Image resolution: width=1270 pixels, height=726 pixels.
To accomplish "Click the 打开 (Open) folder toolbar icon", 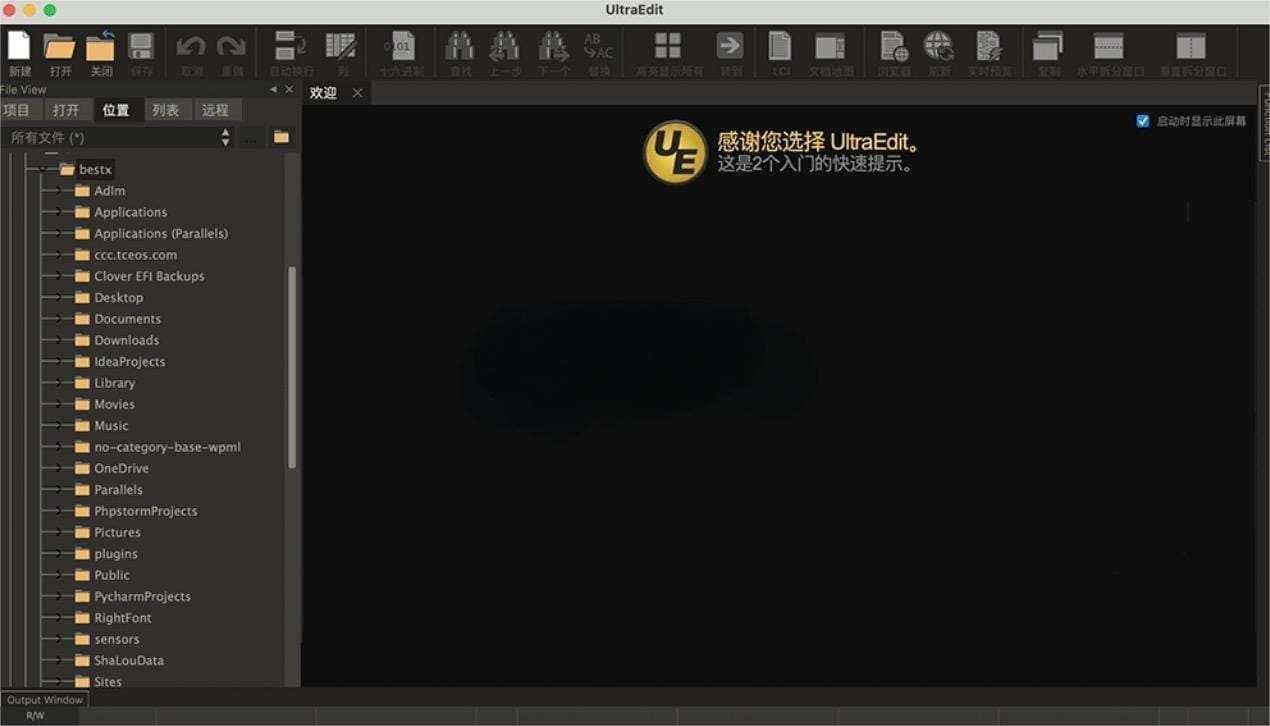I will (x=60, y=46).
